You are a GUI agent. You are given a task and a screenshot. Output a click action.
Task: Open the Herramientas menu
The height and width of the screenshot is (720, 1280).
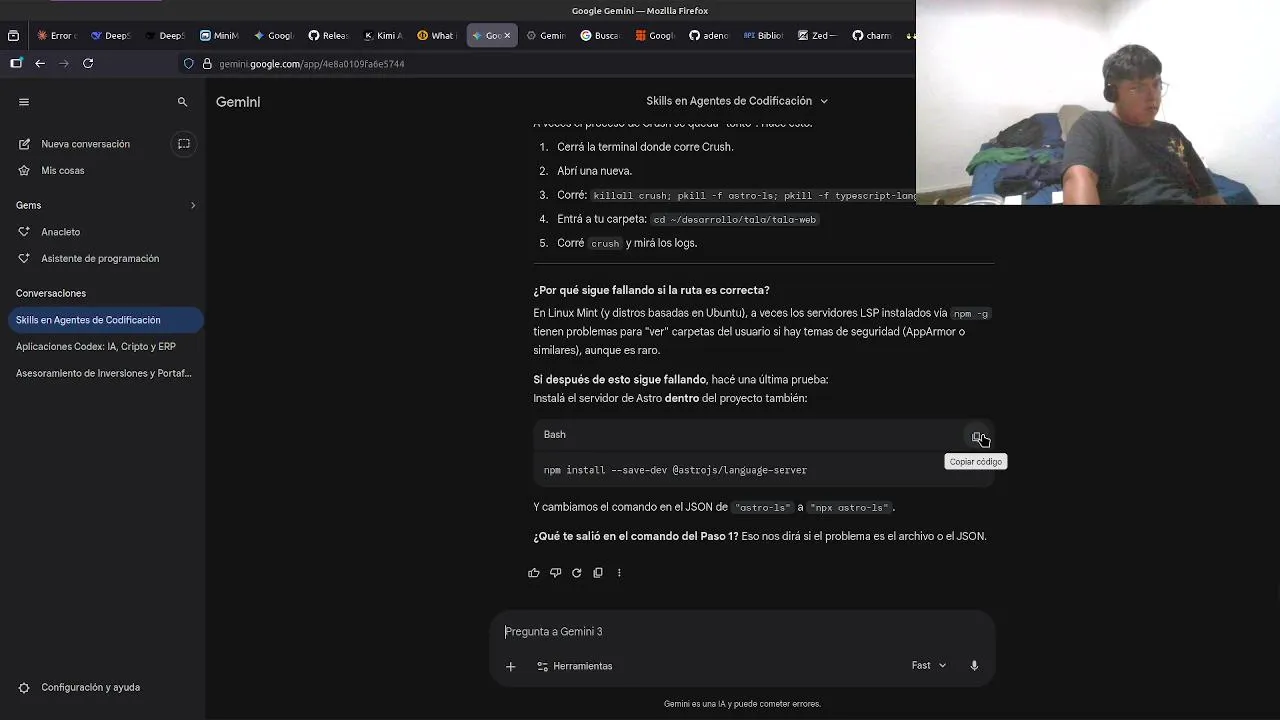[x=575, y=666]
